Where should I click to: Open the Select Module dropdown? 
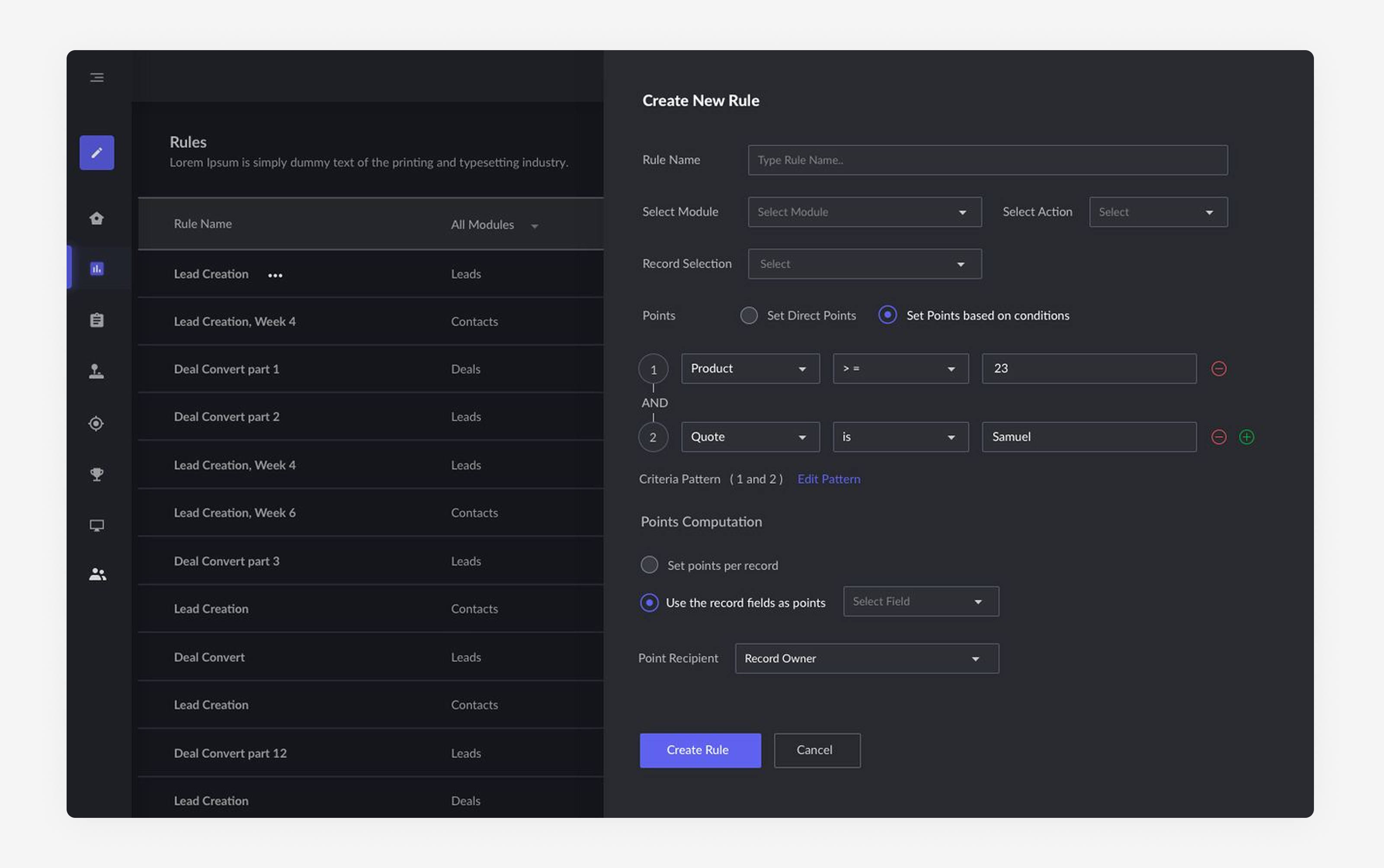click(x=864, y=212)
